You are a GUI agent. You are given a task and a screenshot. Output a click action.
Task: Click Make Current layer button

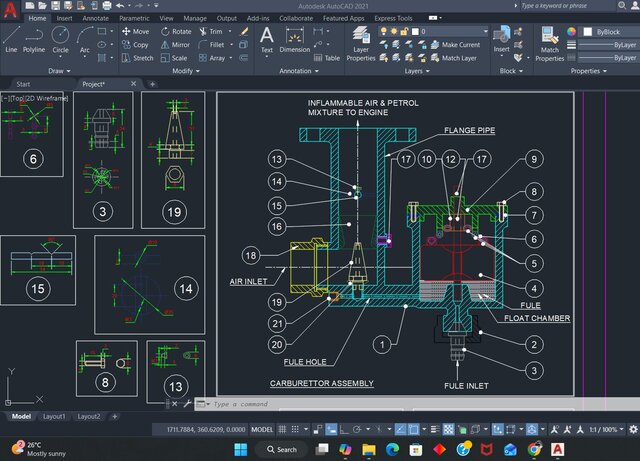click(x=456, y=45)
